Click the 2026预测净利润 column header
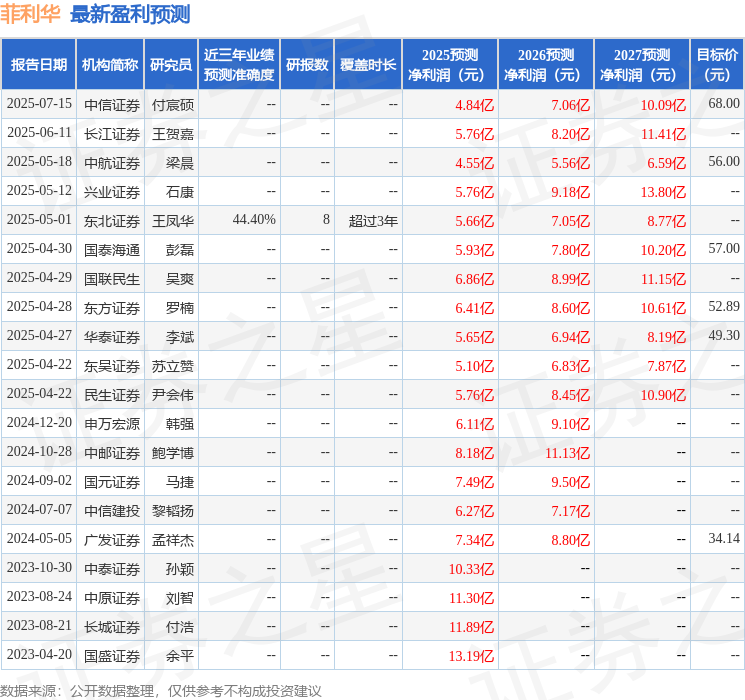This screenshot has width=745, height=700. [x=546, y=65]
